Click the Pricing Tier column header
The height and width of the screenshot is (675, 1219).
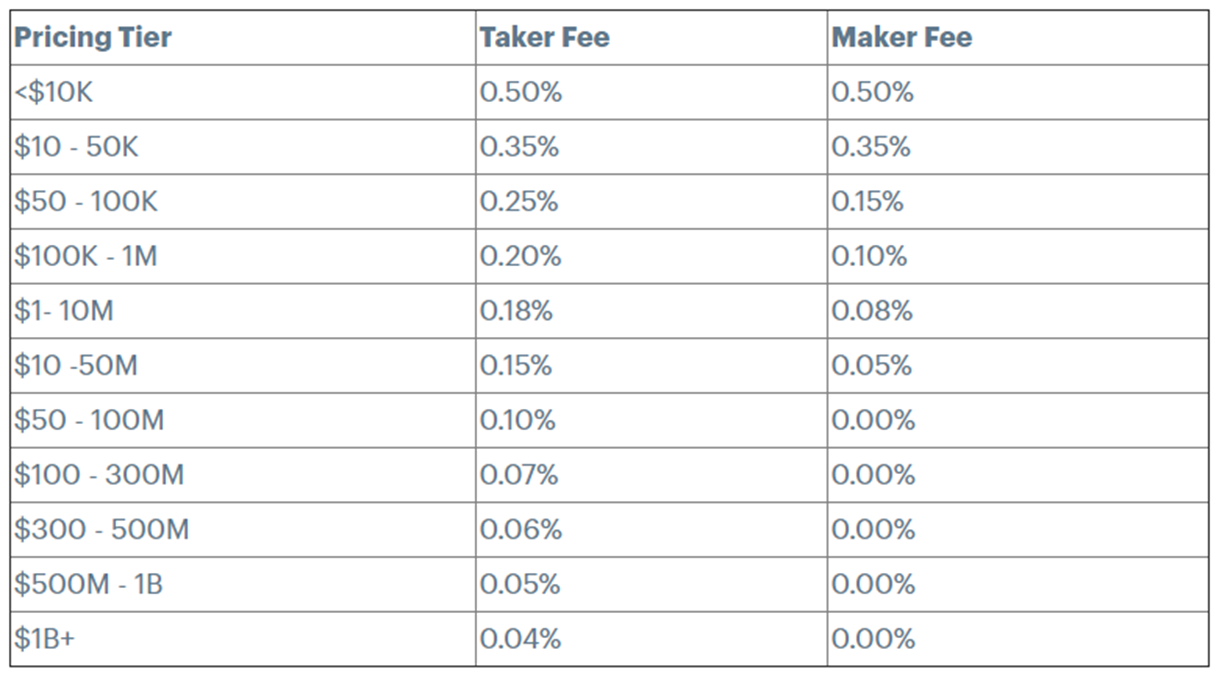pos(243,38)
